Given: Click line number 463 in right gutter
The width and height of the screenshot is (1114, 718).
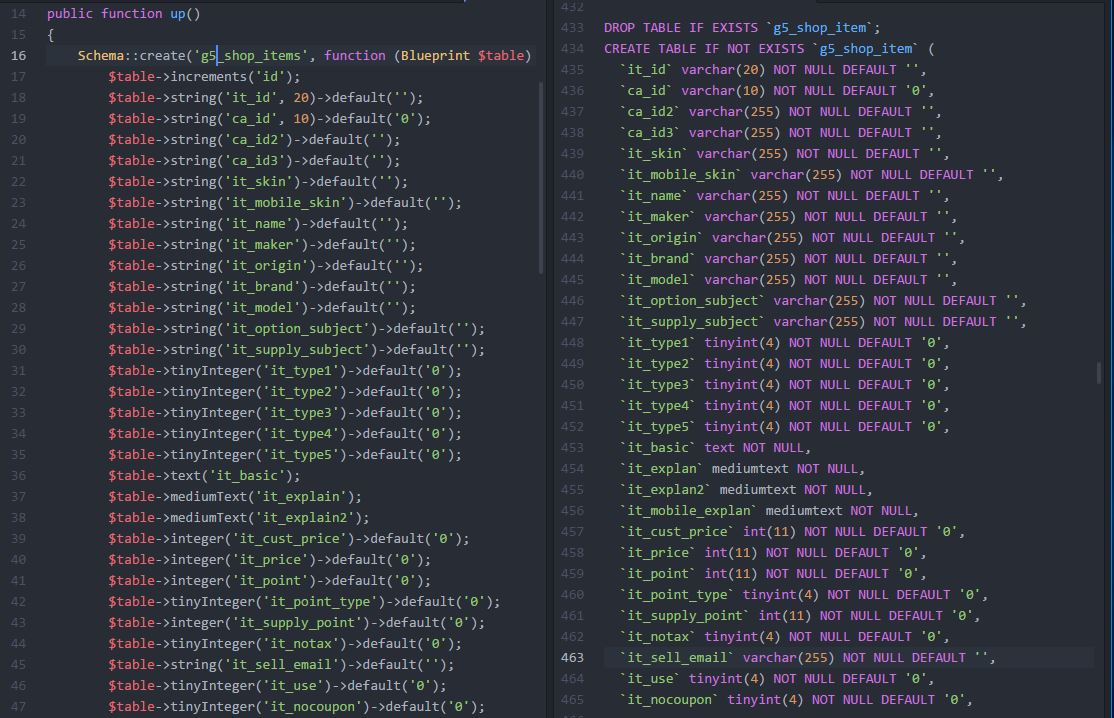Looking at the screenshot, I should coord(573,658).
